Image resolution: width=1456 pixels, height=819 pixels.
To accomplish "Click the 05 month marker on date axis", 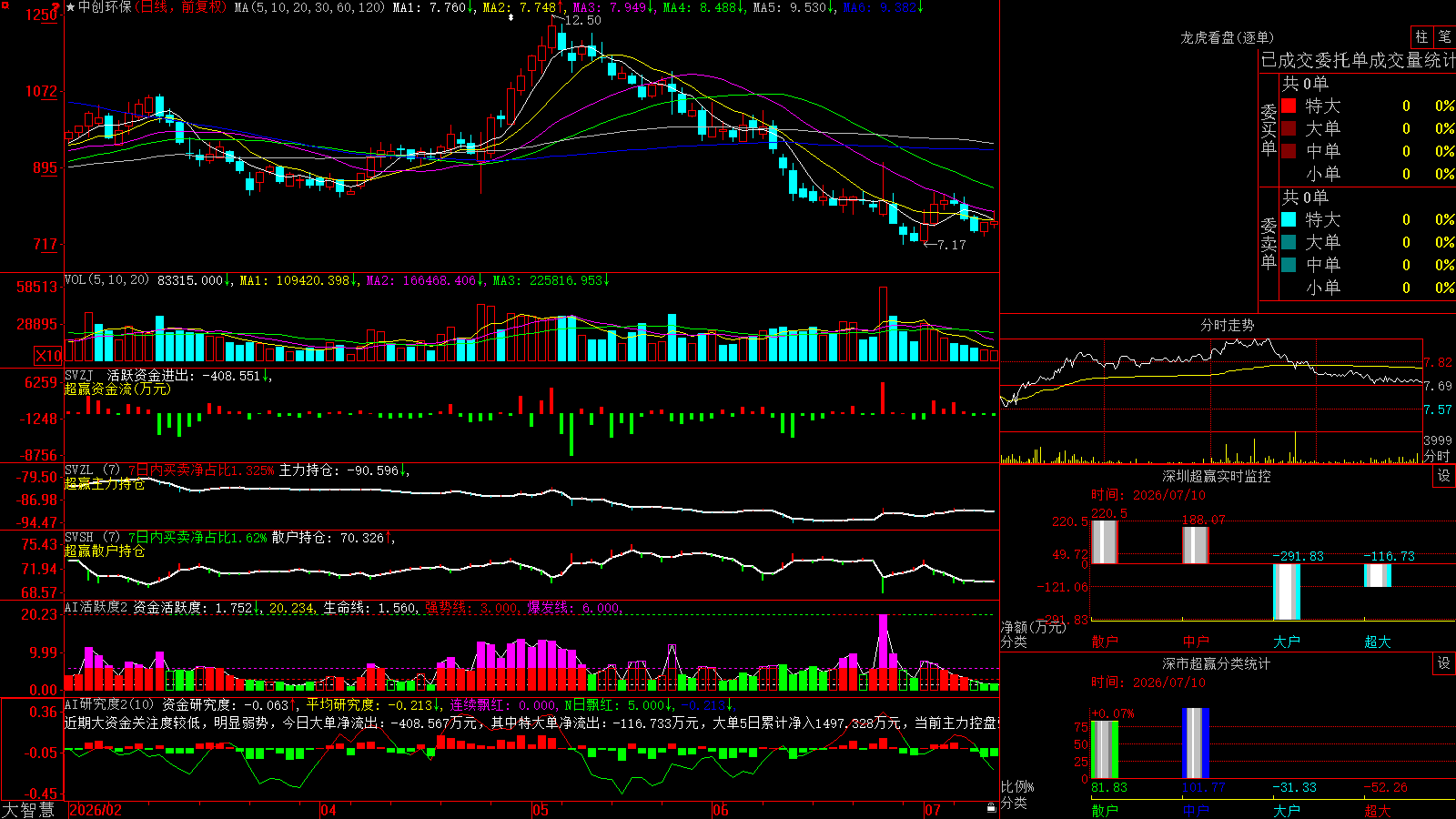I will tap(541, 810).
